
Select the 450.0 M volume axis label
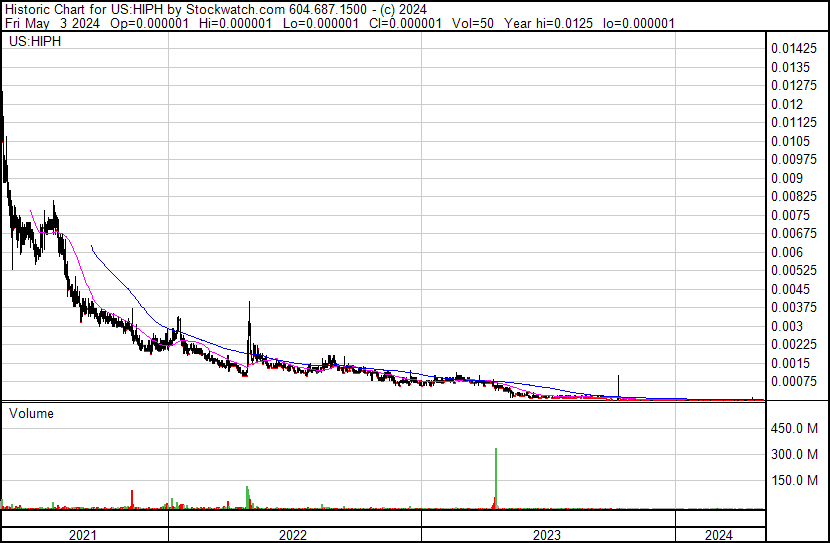(794, 428)
